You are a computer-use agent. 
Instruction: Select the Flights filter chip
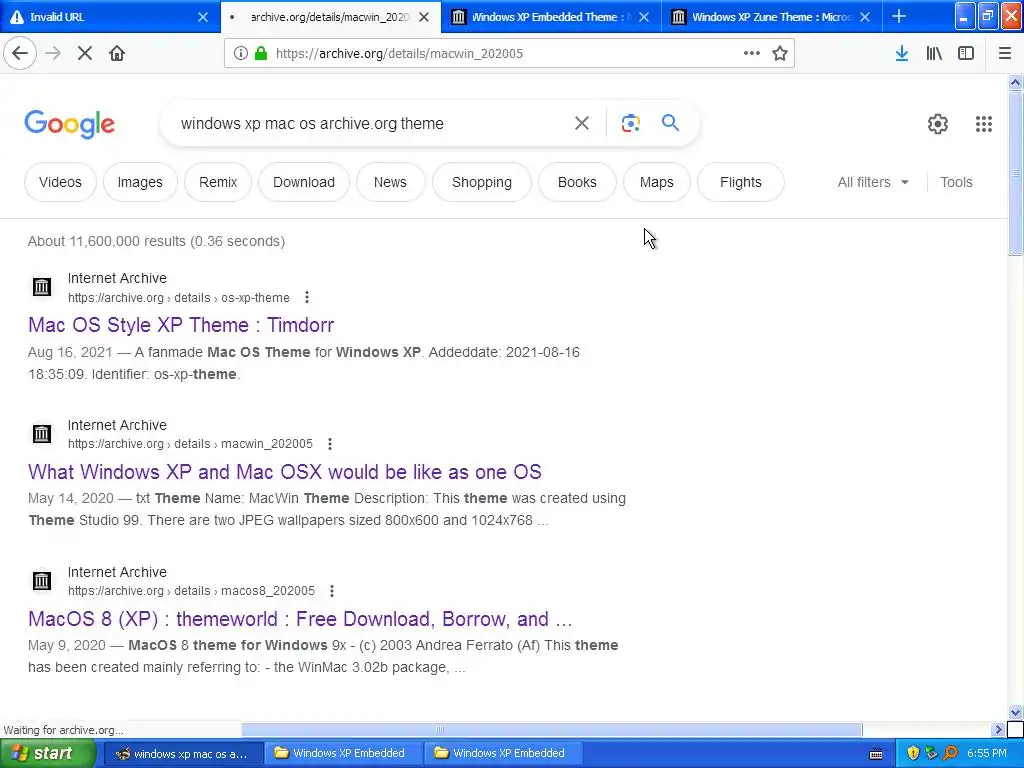pyautogui.click(x=741, y=182)
